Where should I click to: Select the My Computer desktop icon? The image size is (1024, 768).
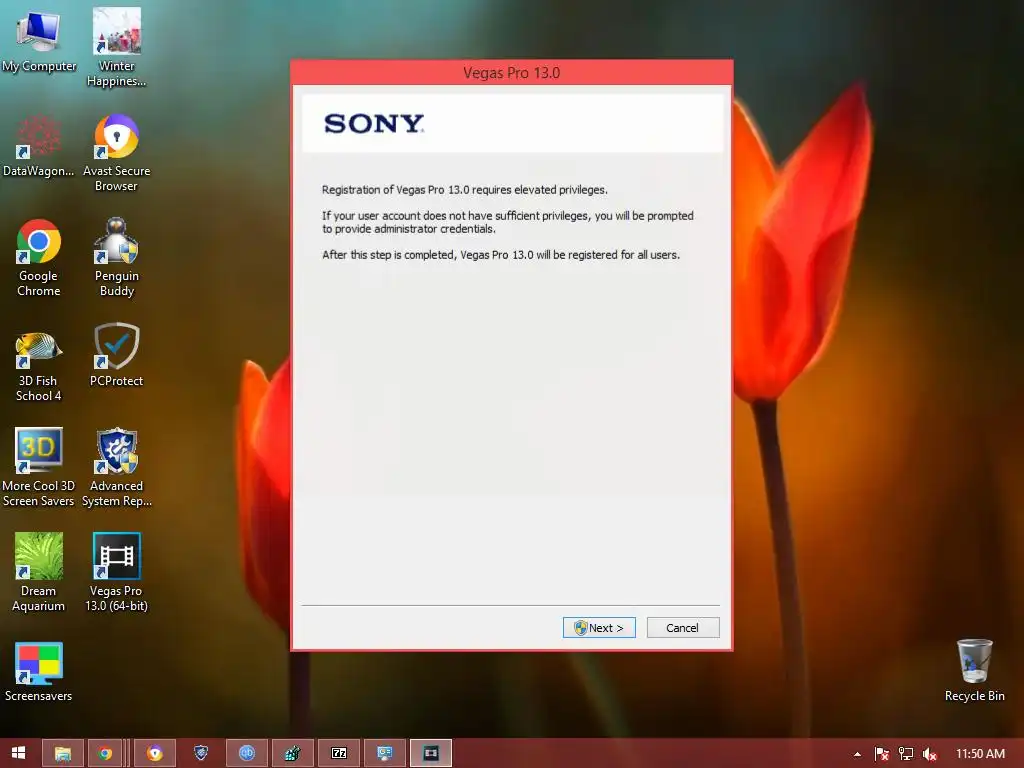coord(39,40)
